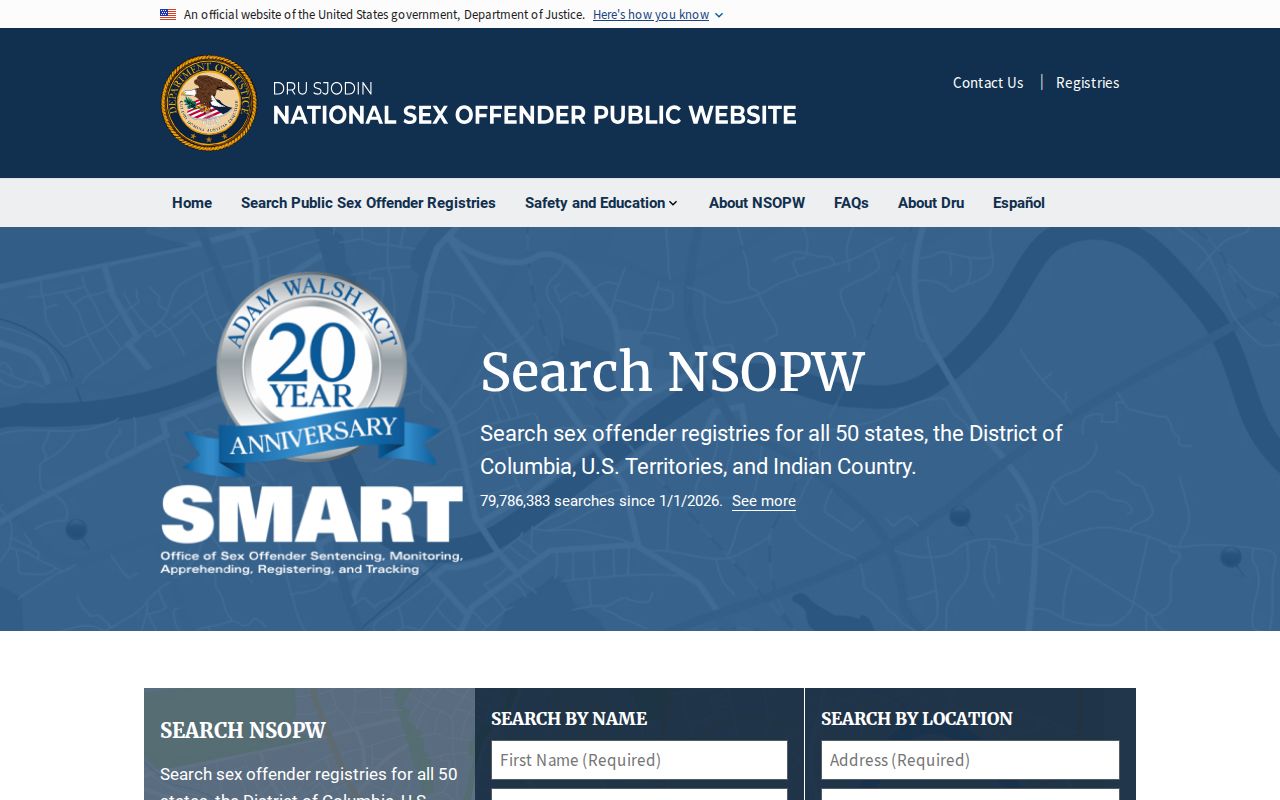Click the "SEARCH BY NAME" heading
1280x800 pixels.
point(569,719)
